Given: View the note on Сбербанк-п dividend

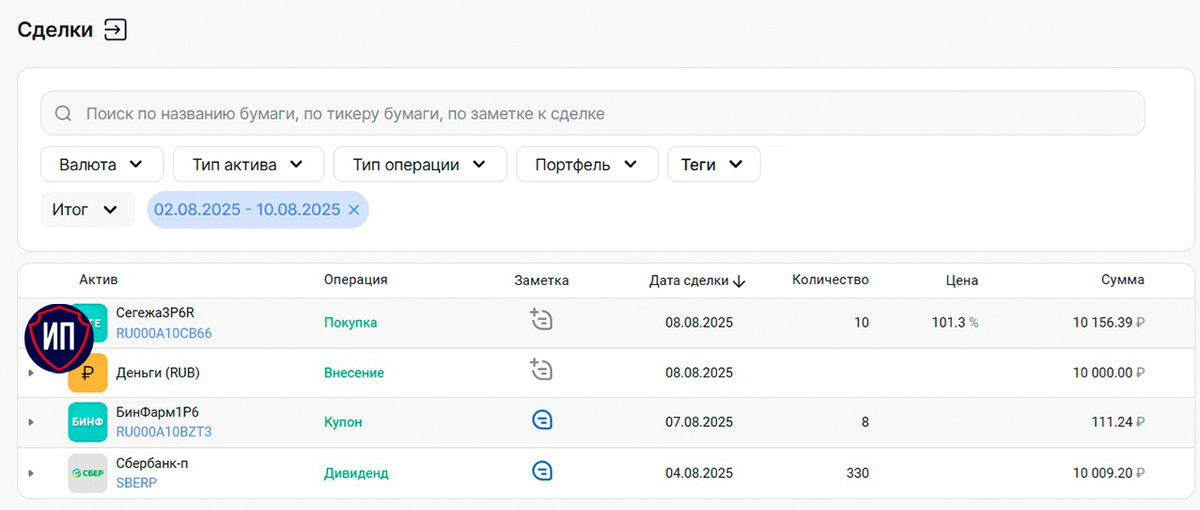Looking at the screenshot, I should [541, 471].
